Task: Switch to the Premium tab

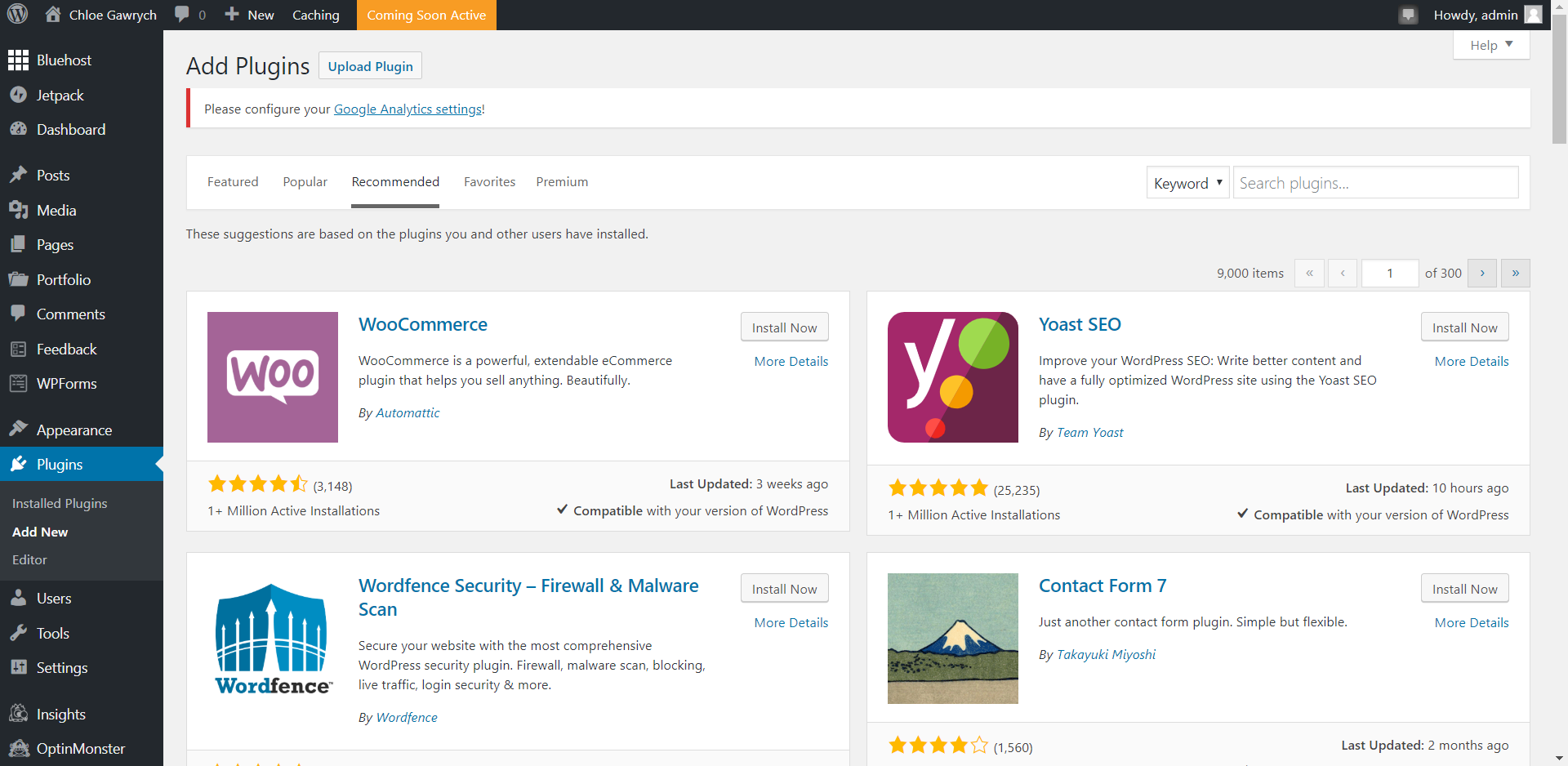Action: pos(562,182)
